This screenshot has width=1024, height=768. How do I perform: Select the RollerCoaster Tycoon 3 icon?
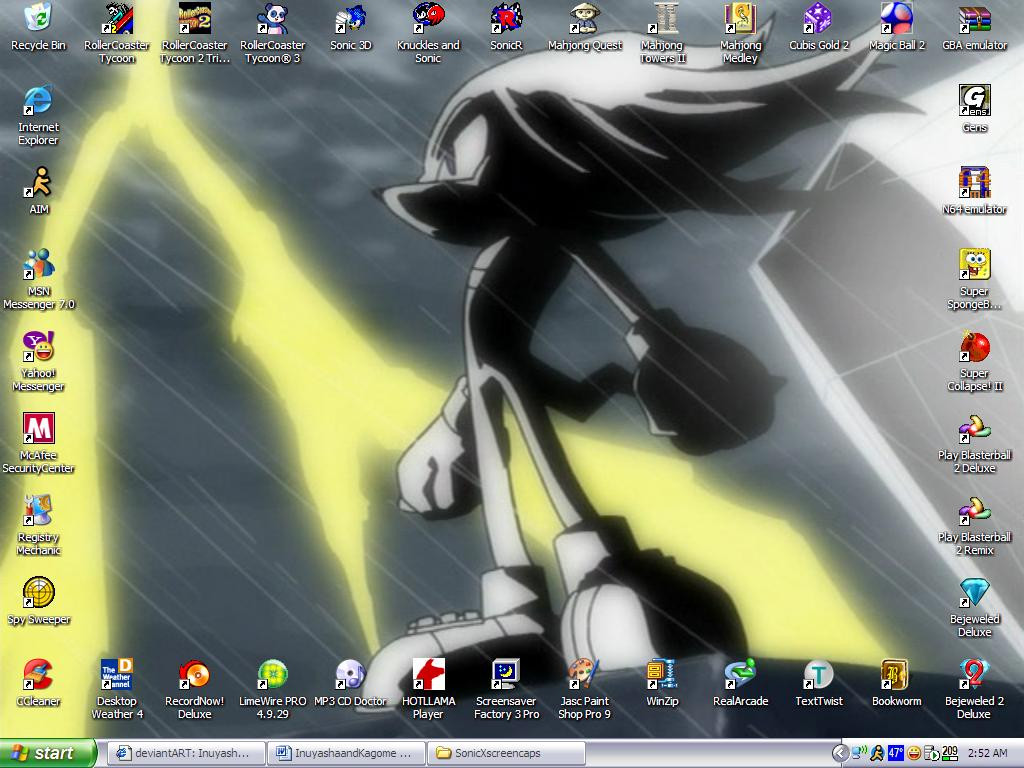[x=273, y=18]
